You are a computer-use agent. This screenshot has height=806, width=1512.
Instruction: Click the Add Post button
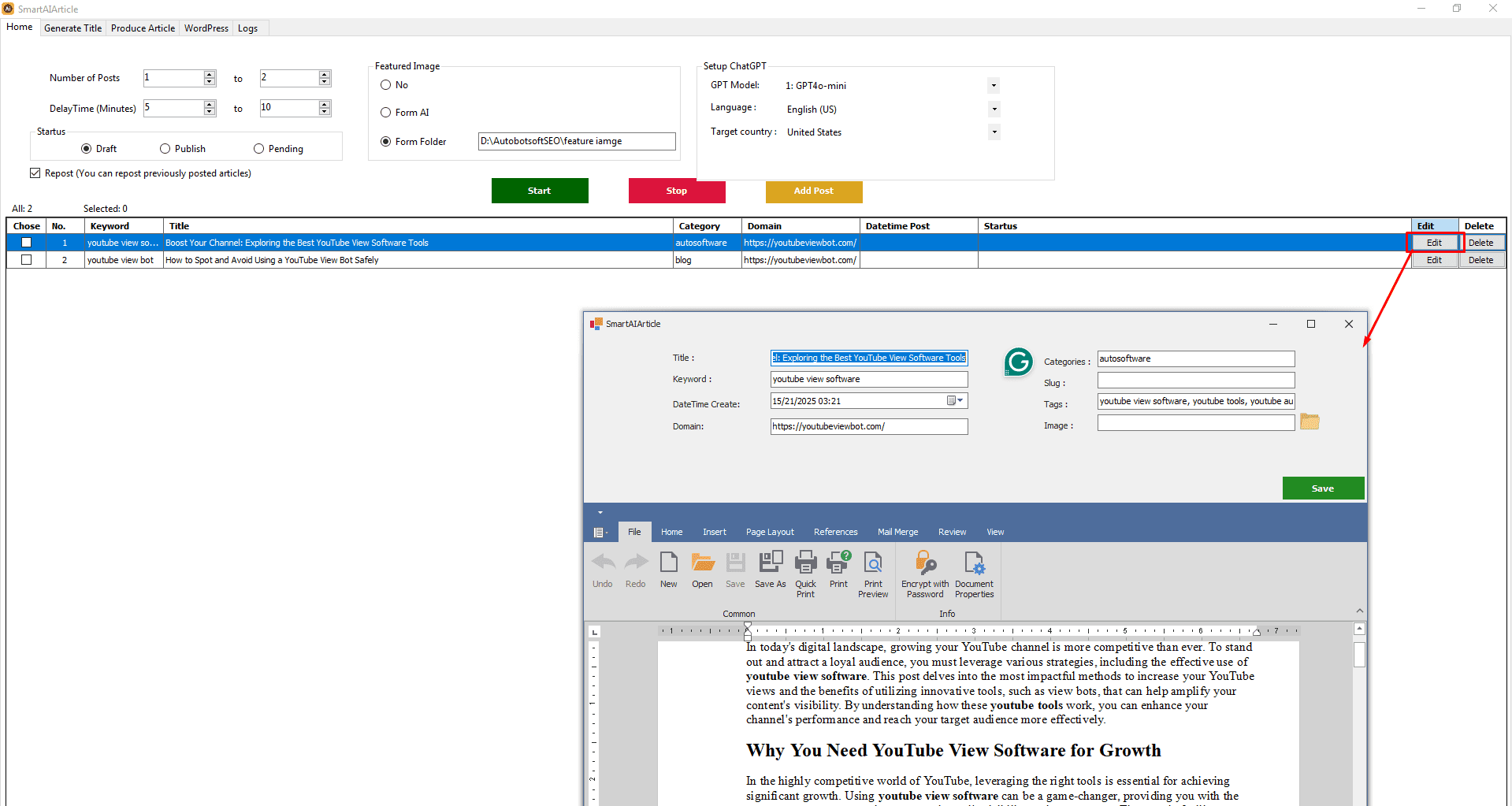pos(814,191)
